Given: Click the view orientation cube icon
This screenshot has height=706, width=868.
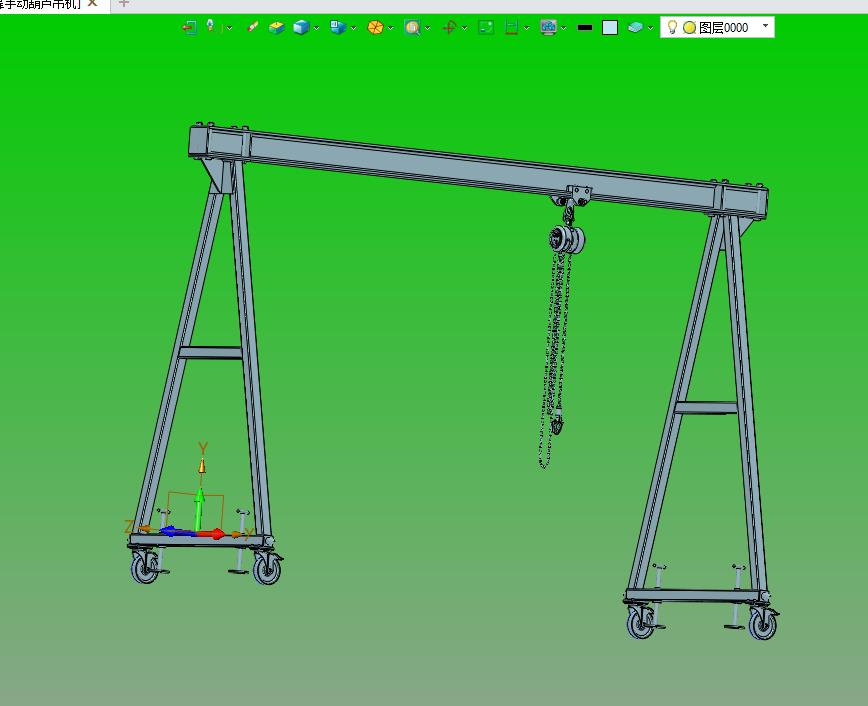Looking at the screenshot, I should [338, 27].
